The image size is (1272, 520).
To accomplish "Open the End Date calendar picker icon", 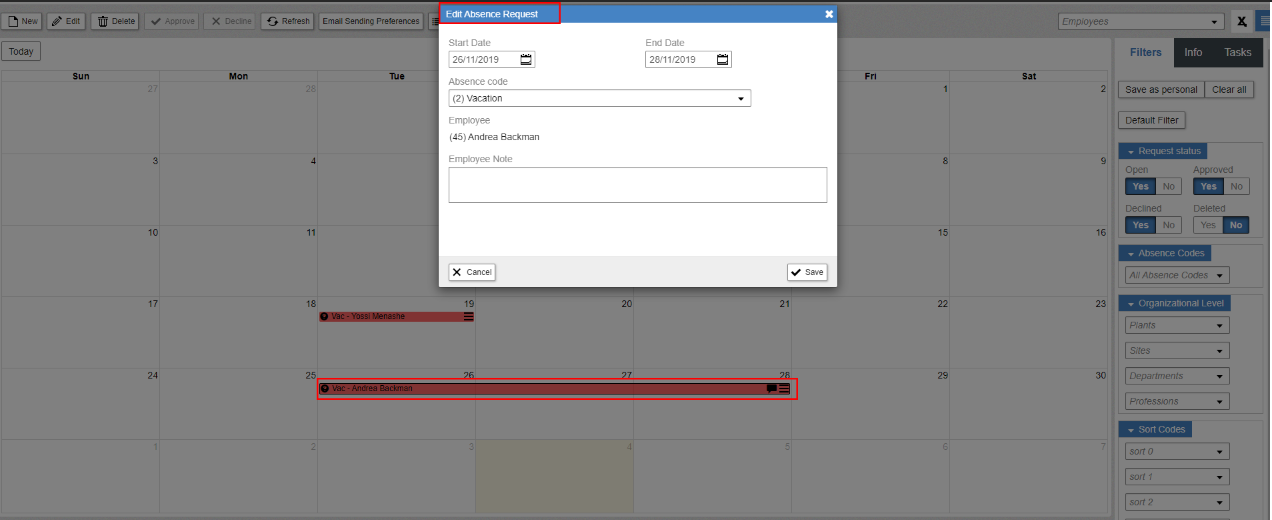I will (723, 60).
